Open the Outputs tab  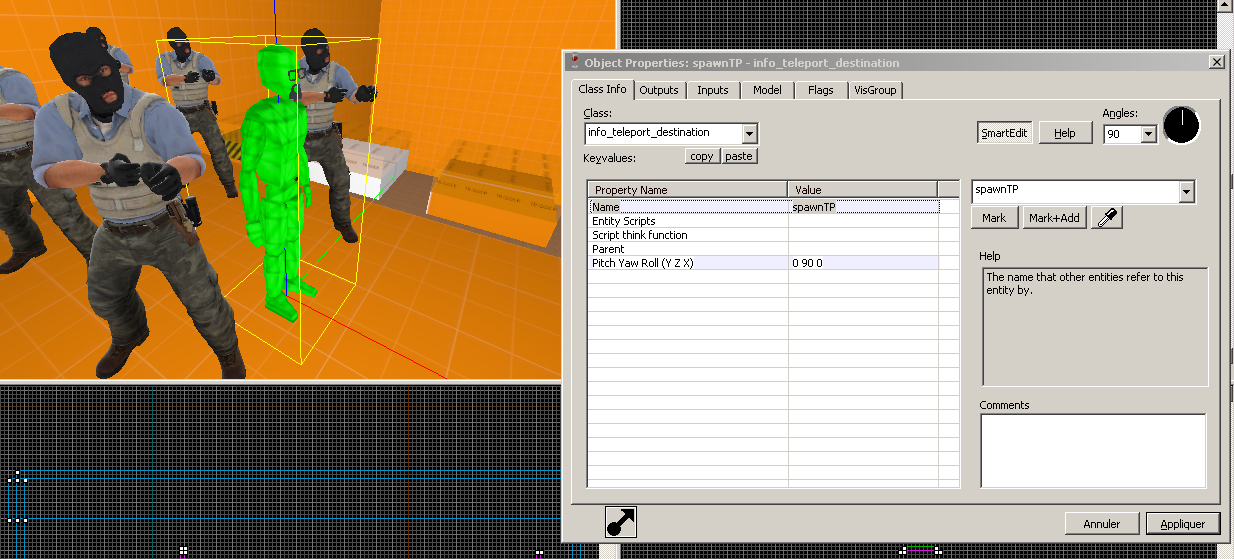[659, 90]
